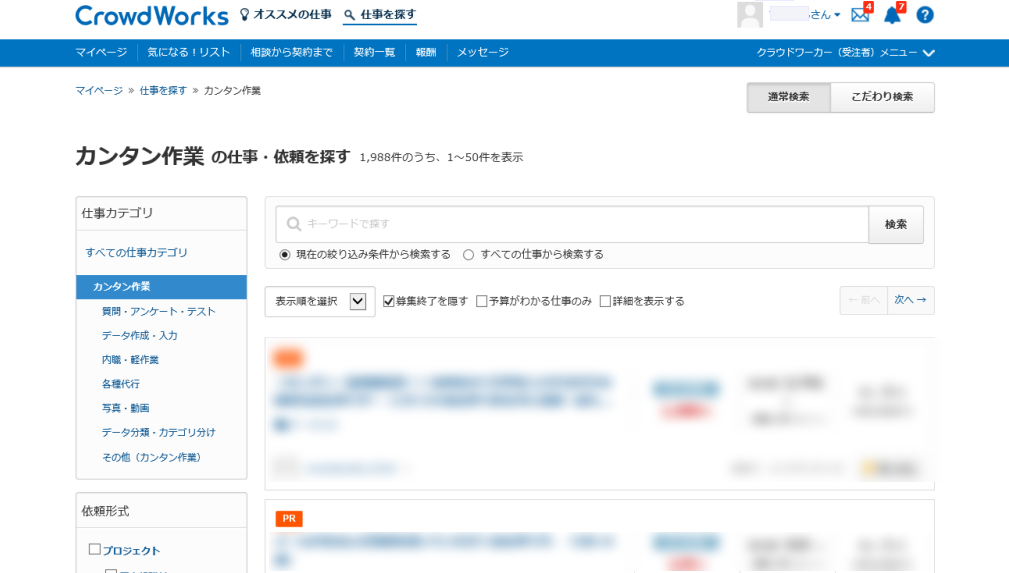
Task: Click the 次へ next page button
Action: pyautogui.click(x=911, y=300)
